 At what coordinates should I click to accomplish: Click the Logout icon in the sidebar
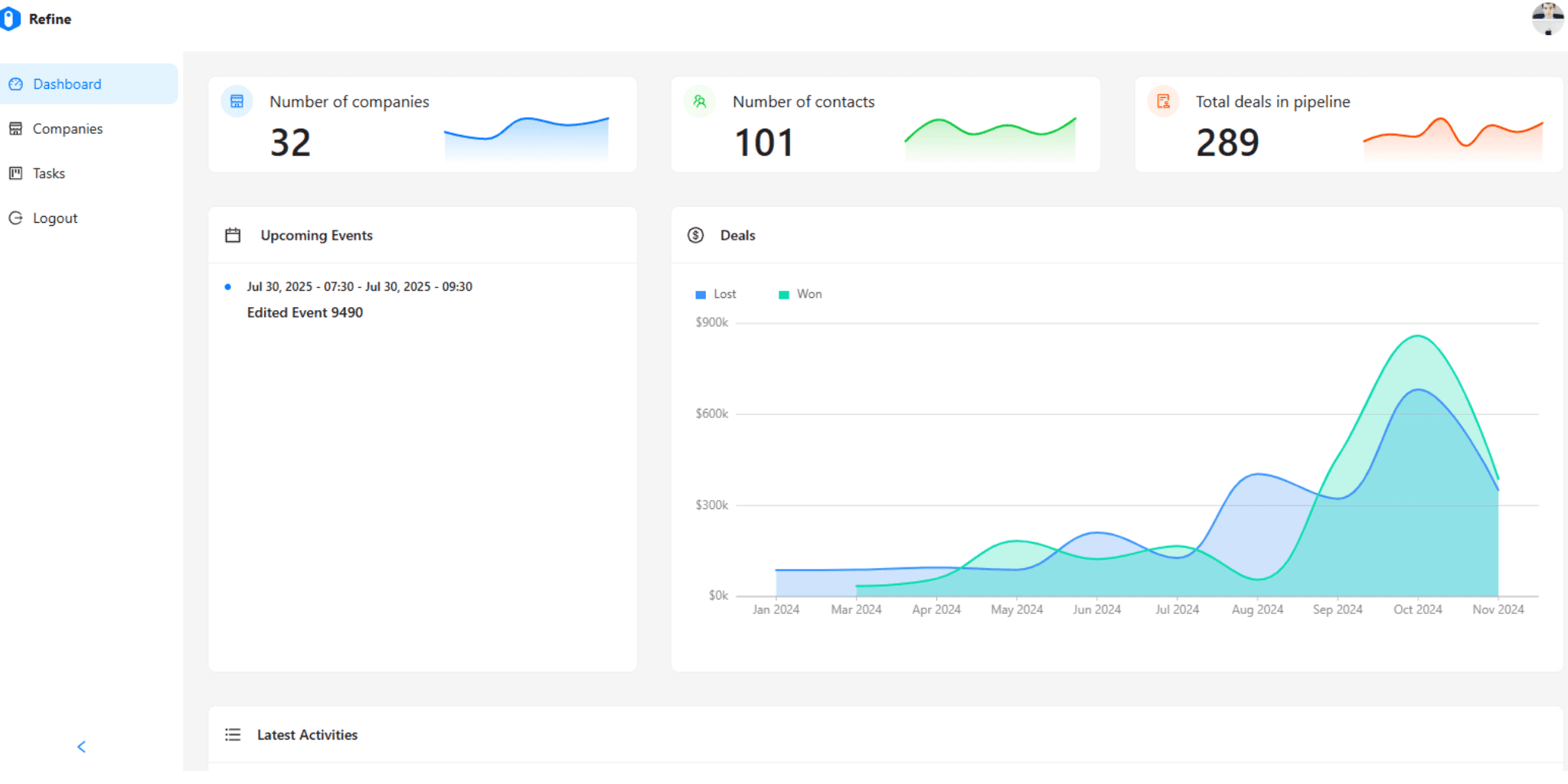(x=15, y=218)
